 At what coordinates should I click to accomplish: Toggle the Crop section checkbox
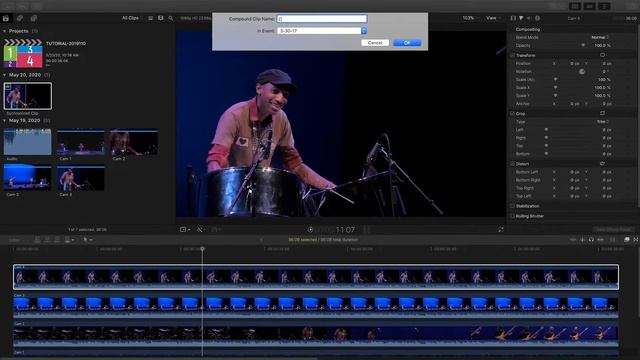click(x=512, y=113)
